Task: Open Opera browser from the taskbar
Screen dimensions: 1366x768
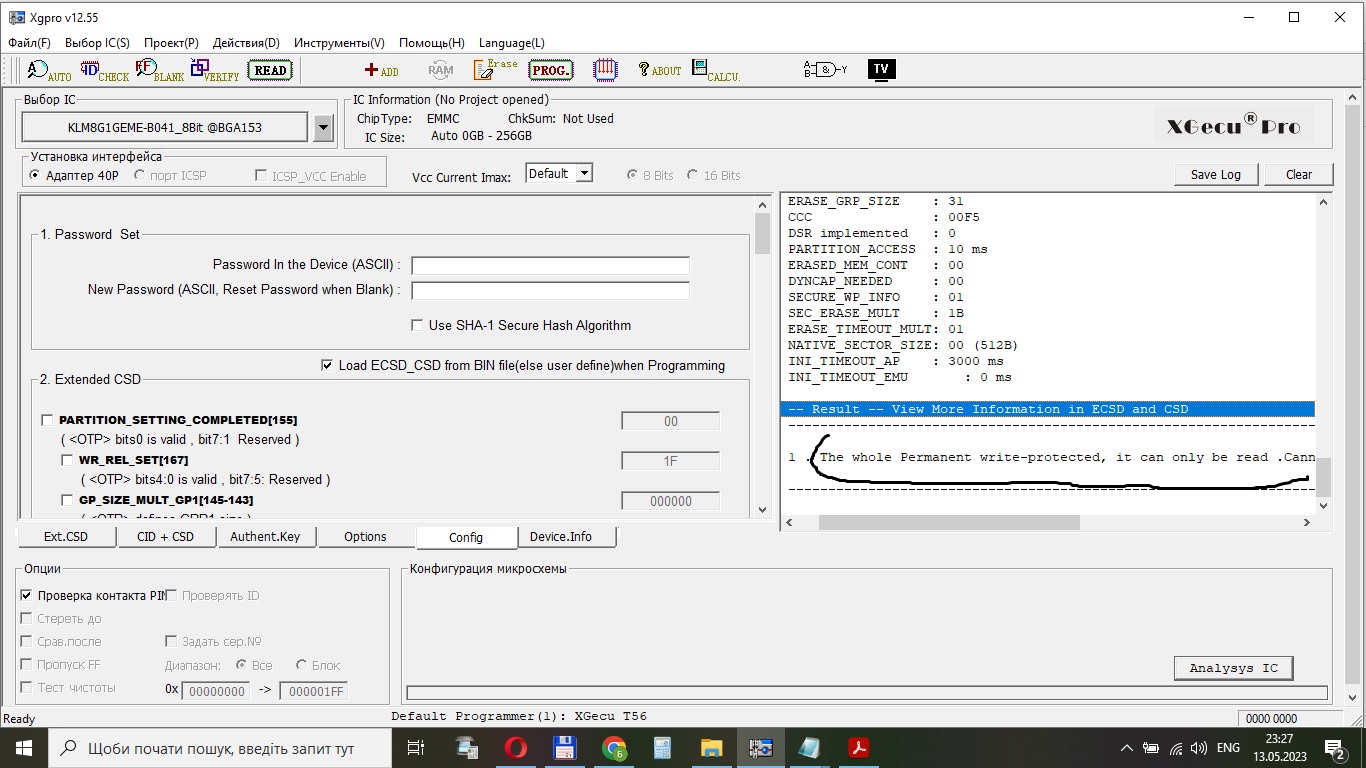Action: tap(516, 747)
